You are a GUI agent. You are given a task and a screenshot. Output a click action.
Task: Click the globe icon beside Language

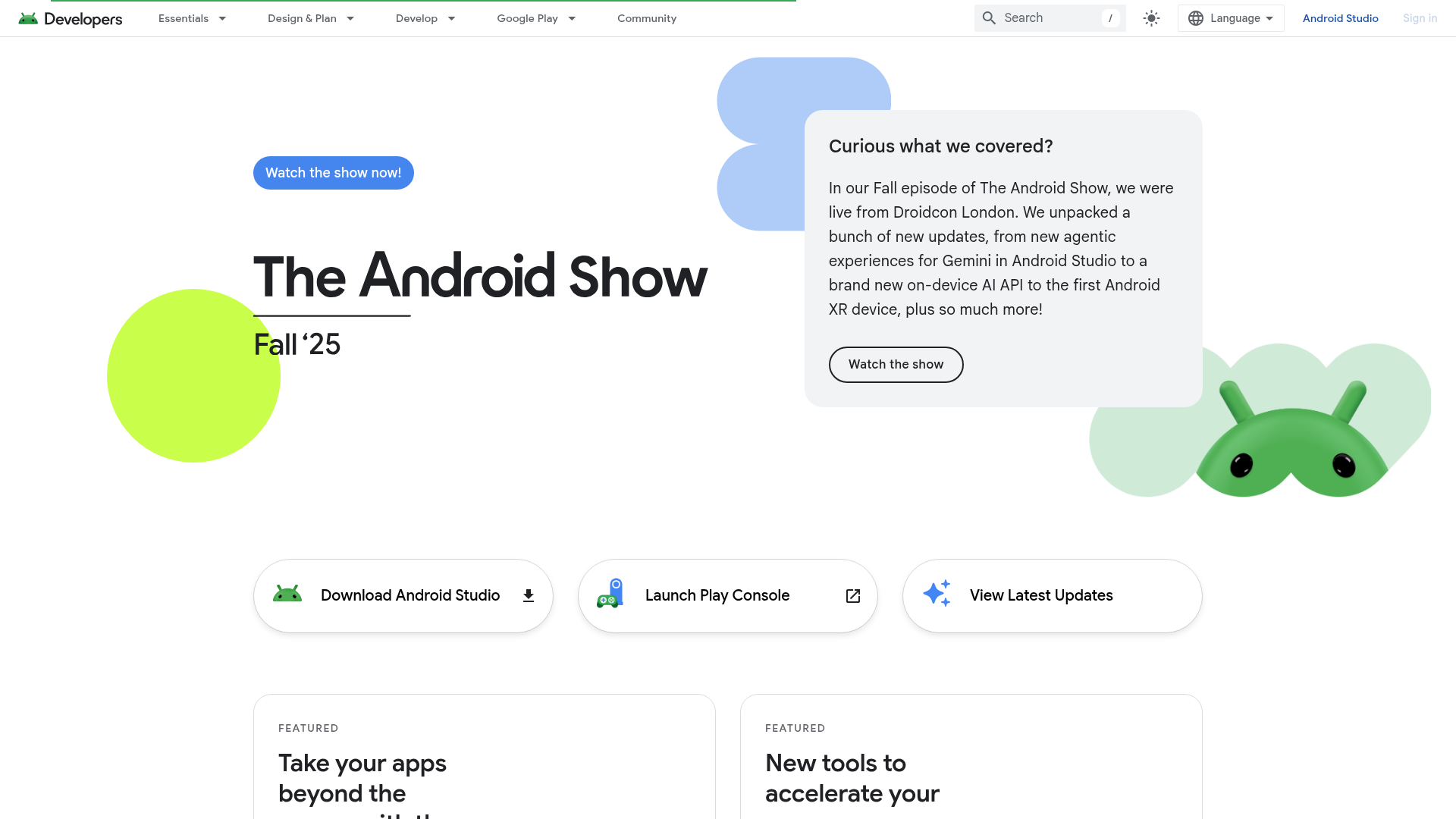click(x=1197, y=17)
